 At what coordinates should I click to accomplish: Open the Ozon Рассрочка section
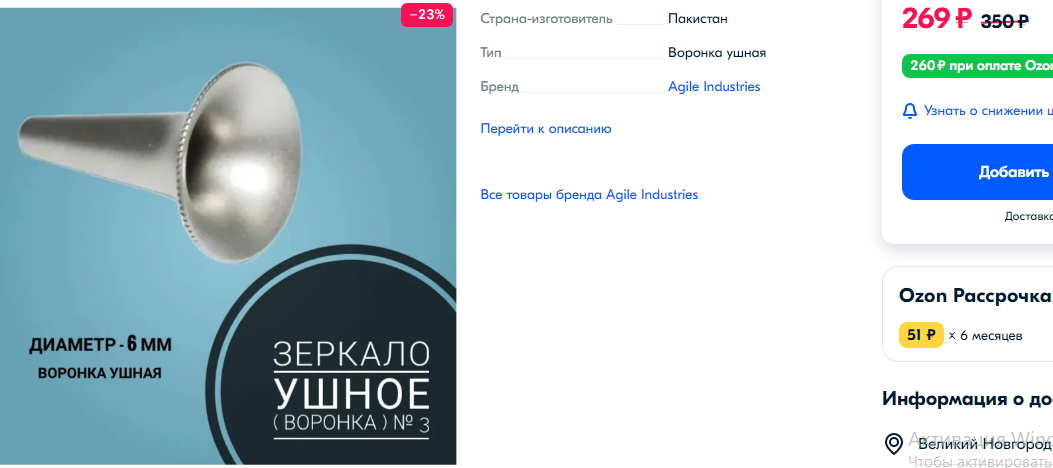click(x=974, y=295)
